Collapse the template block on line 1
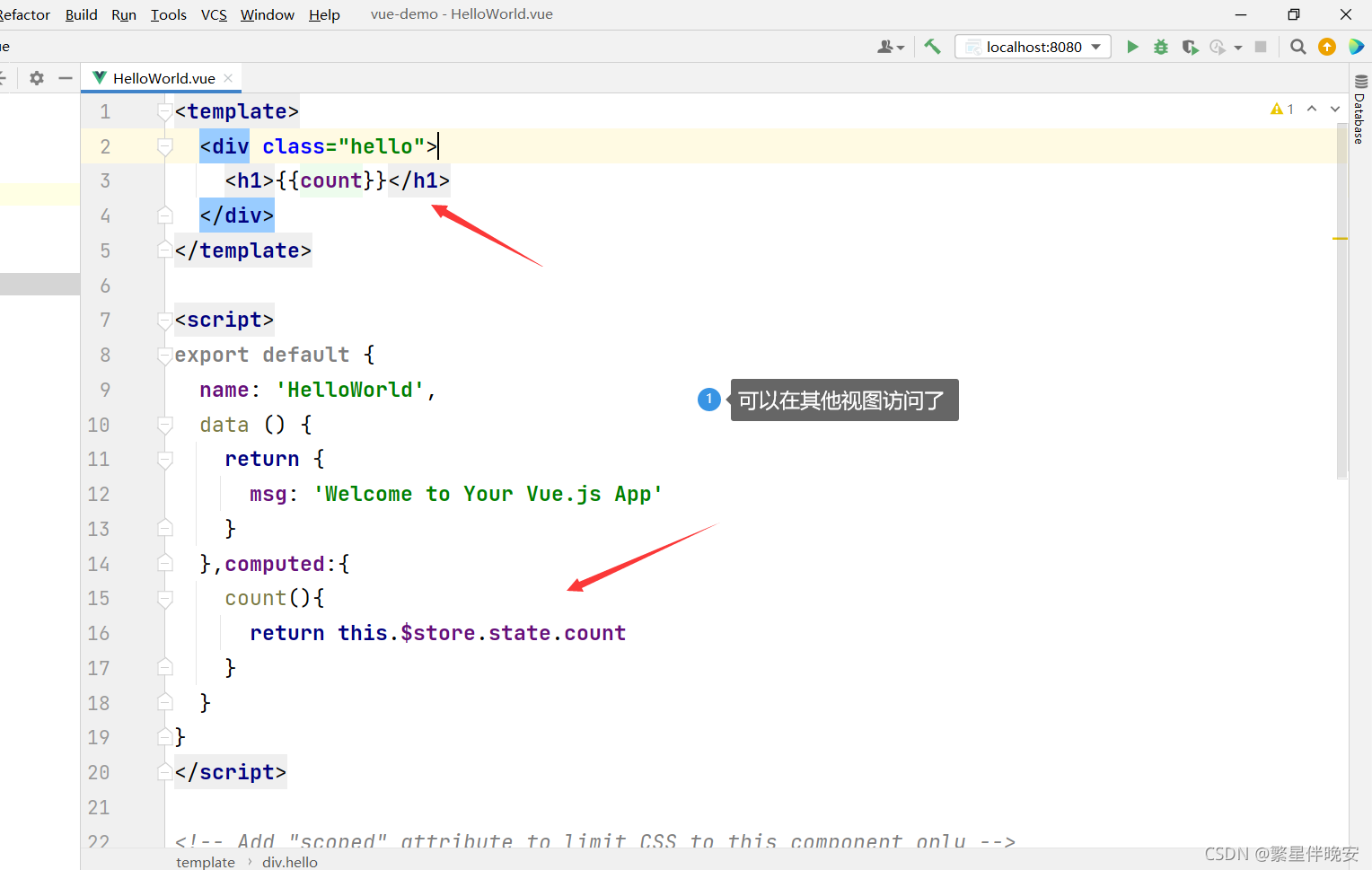Image resolution: width=1372 pixels, height=870 pixels. tap(165, 111)
